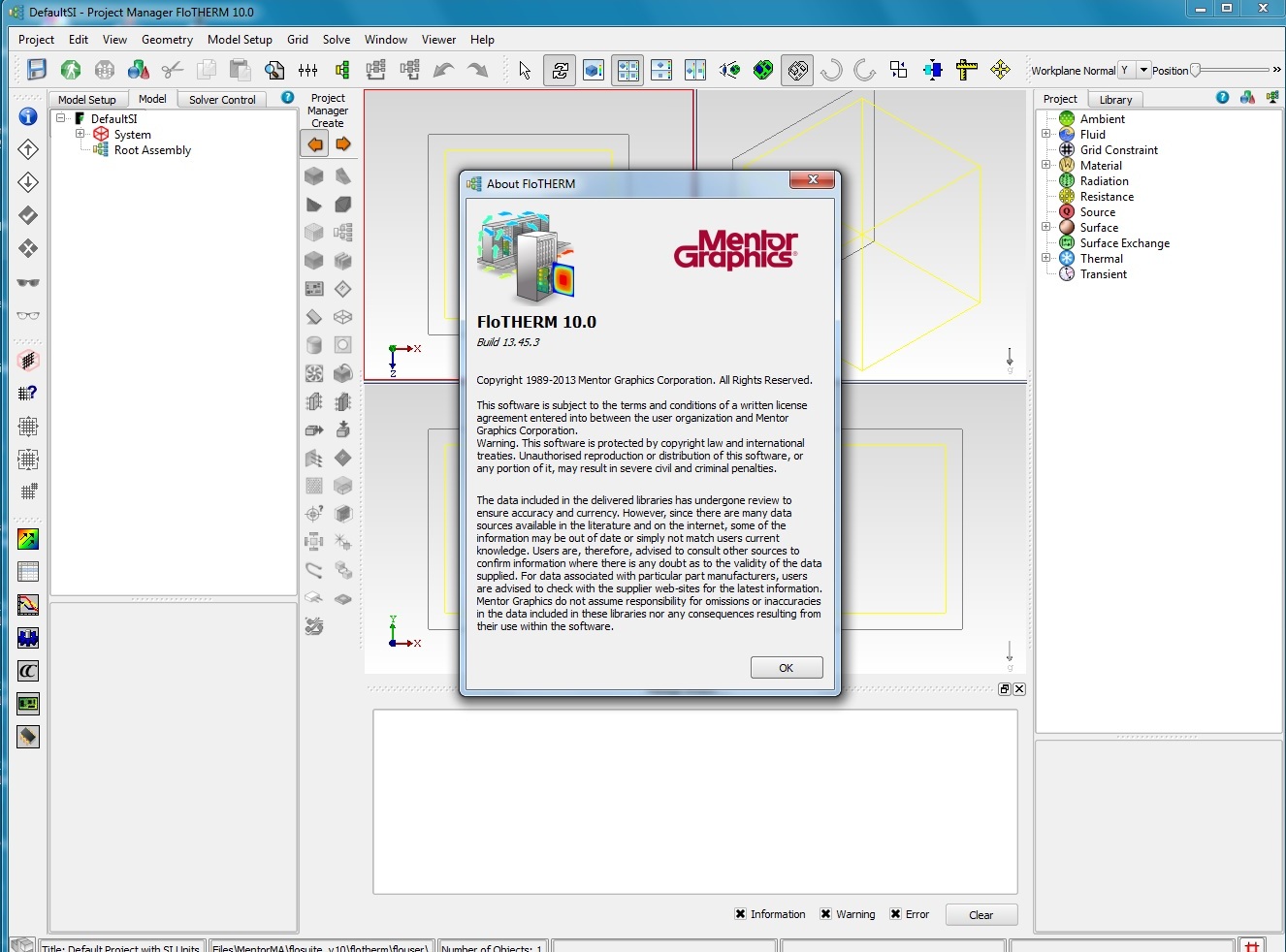Close the About FloTHERM dialog
Viewport: 1286px width, 952px height.
(813, 180)
